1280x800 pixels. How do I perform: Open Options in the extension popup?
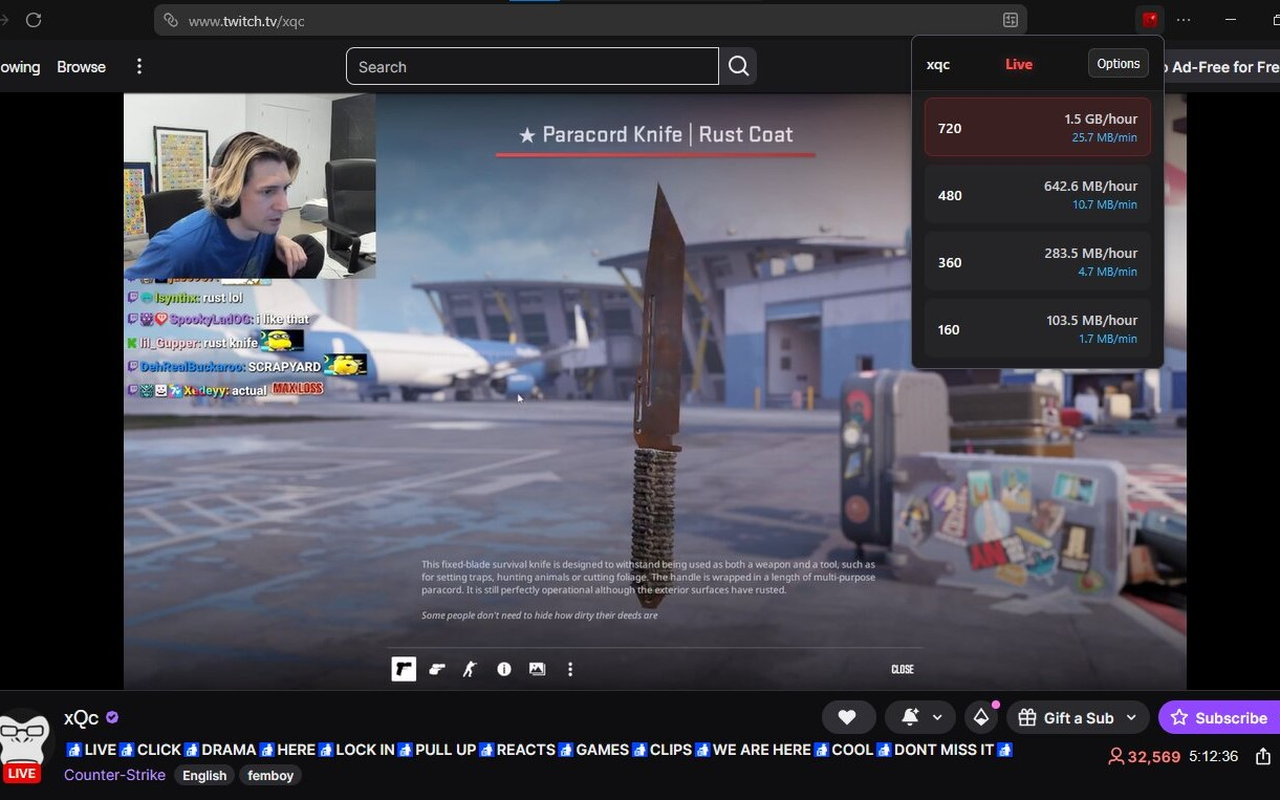[1118, 64]
